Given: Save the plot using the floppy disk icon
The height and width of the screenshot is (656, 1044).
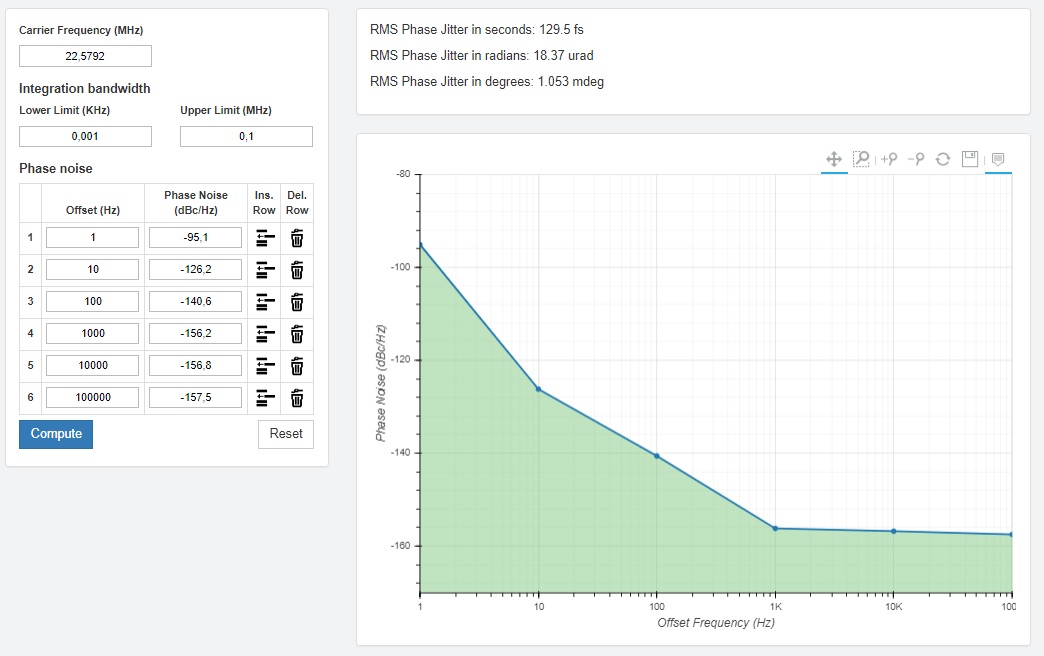Looking at the screenshot, I should [970, 159].
